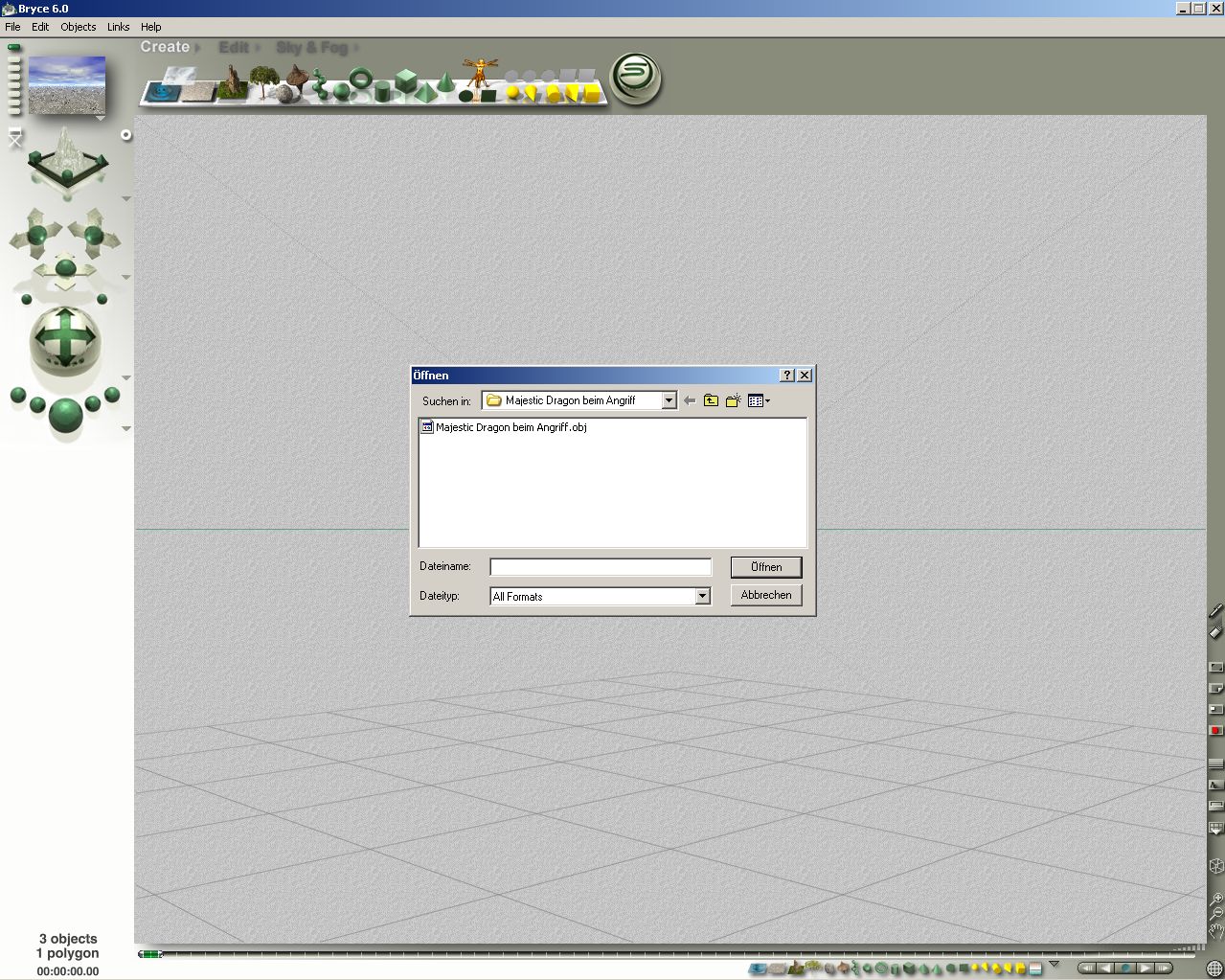Click the Abbrechen button

pyautogui.click(x=766, y=595)
